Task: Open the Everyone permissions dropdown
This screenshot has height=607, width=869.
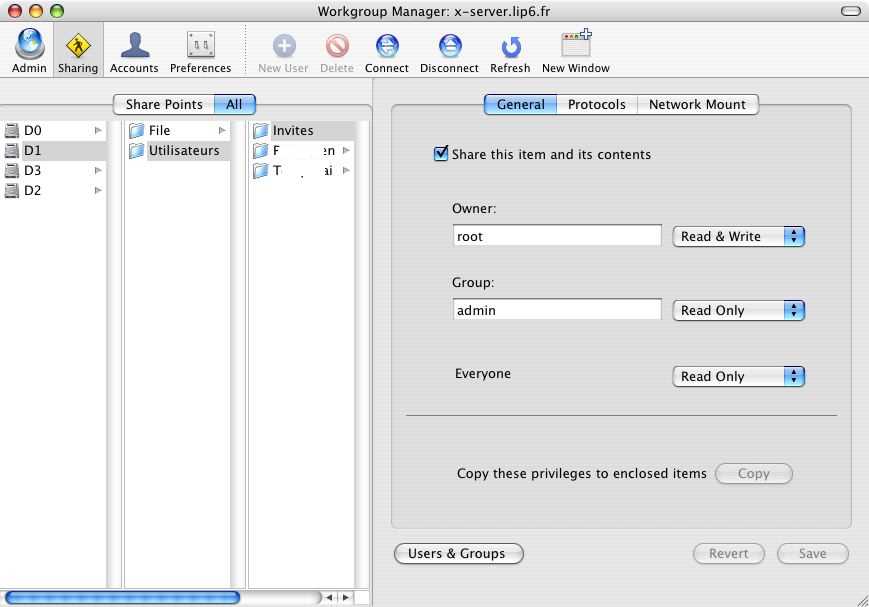Action: (738, 377)
